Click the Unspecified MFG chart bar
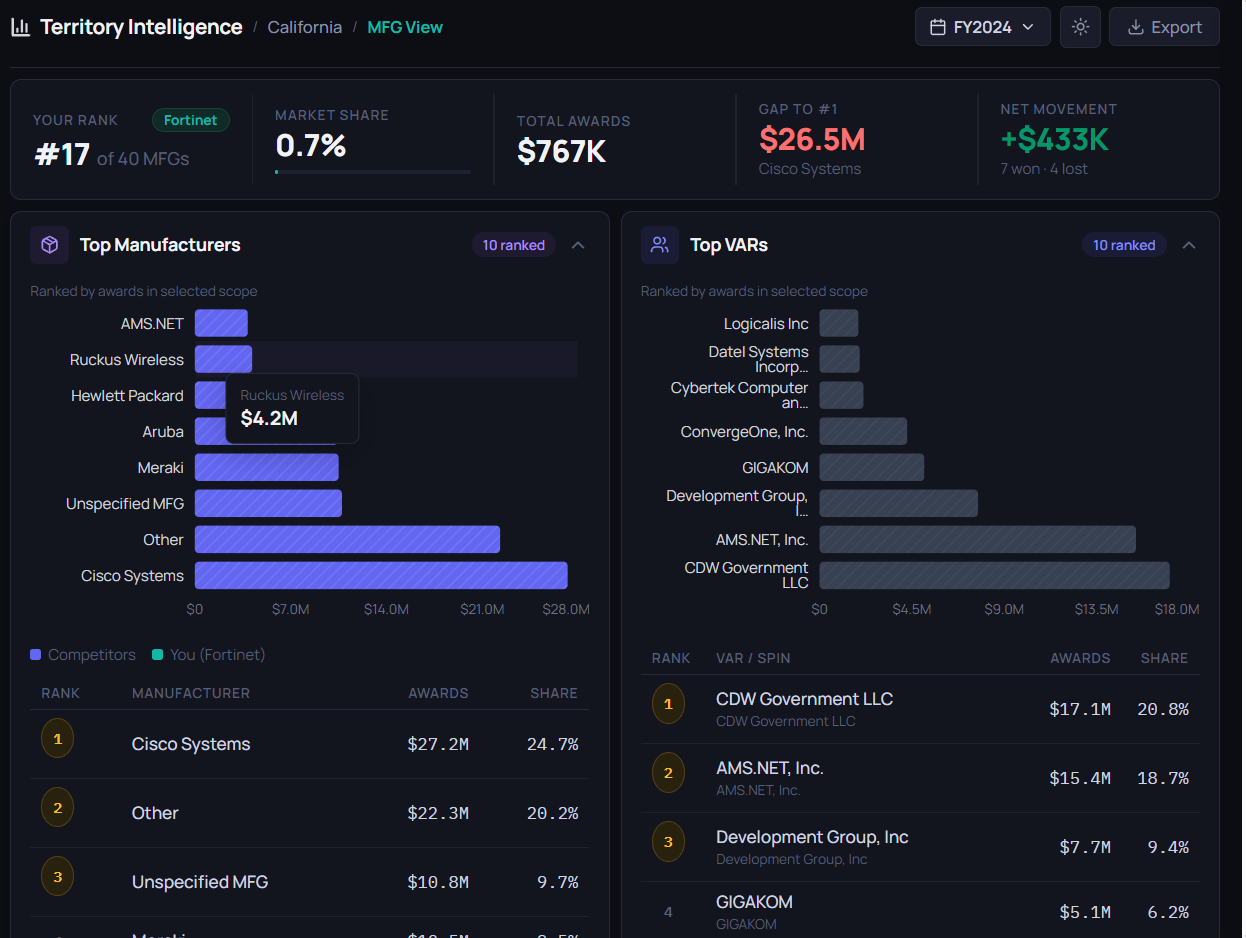 [x=268, y=504]
